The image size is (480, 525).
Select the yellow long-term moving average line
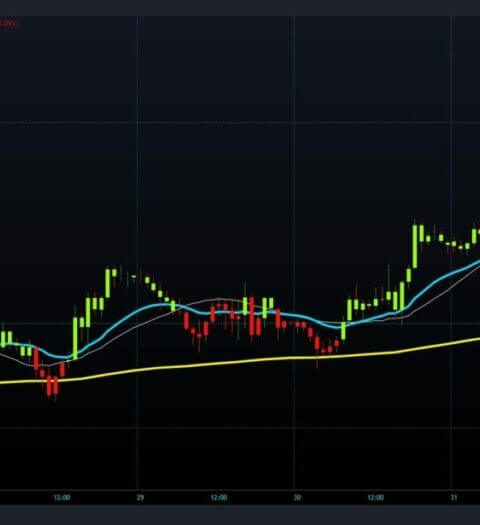pos(234,362)
